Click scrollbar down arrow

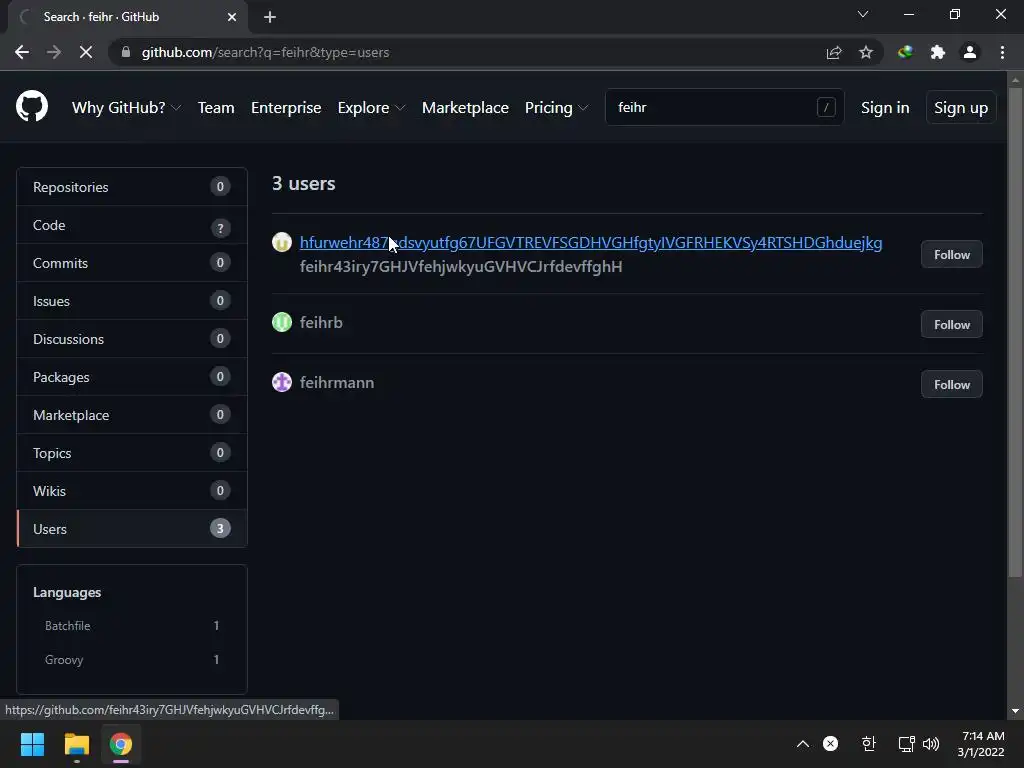1015,711
